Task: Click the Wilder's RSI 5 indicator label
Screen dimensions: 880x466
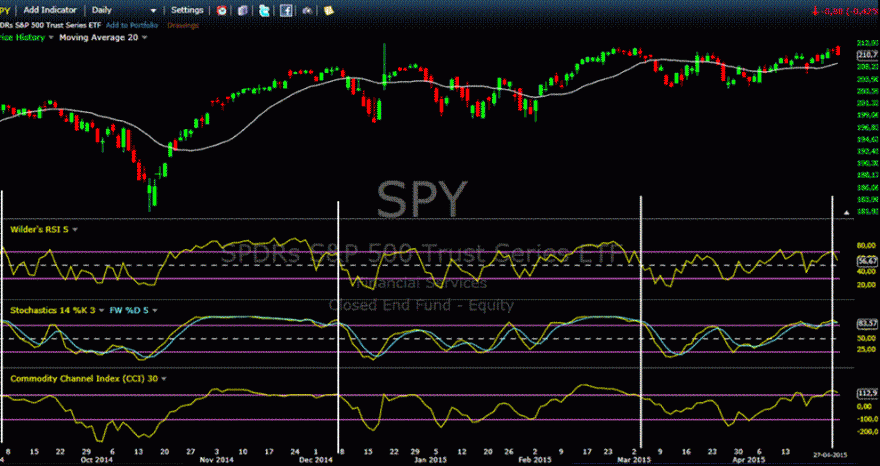Action: (39, 229)
